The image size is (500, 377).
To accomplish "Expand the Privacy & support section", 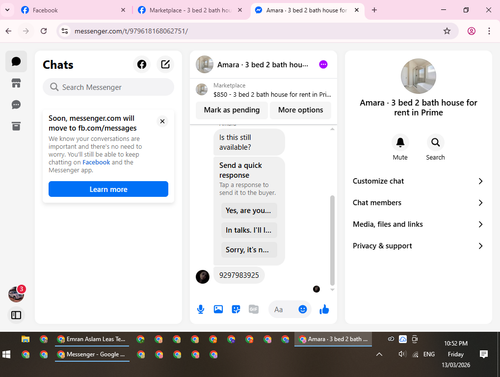I will [x=418, y=246].
